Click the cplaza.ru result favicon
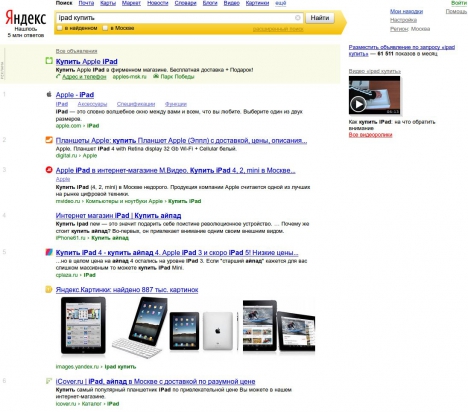468x412 pixels. pyautogui.click(x=49, y=252)
